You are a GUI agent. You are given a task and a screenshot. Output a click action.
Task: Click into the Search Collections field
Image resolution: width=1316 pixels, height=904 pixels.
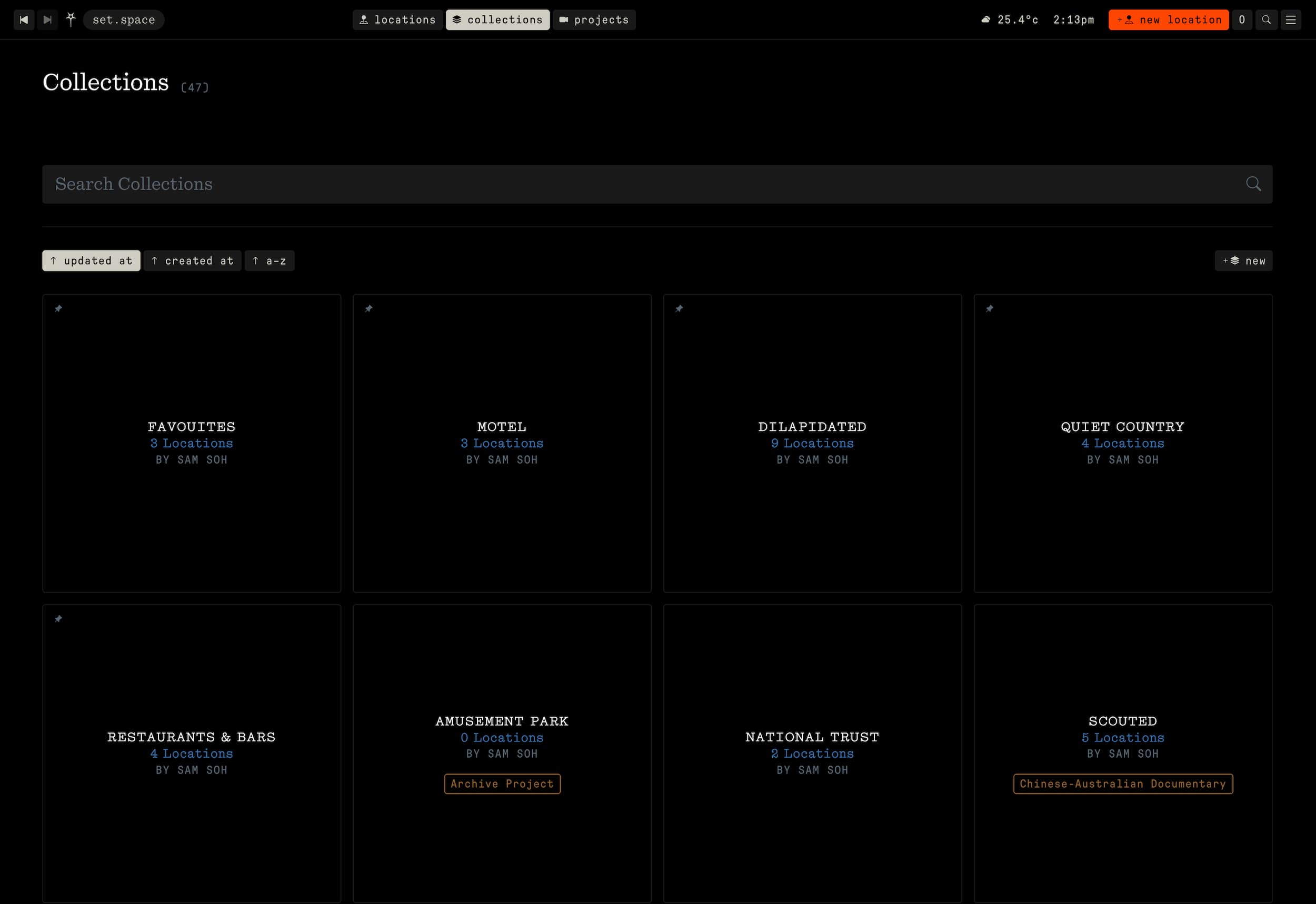coord(623,184)
